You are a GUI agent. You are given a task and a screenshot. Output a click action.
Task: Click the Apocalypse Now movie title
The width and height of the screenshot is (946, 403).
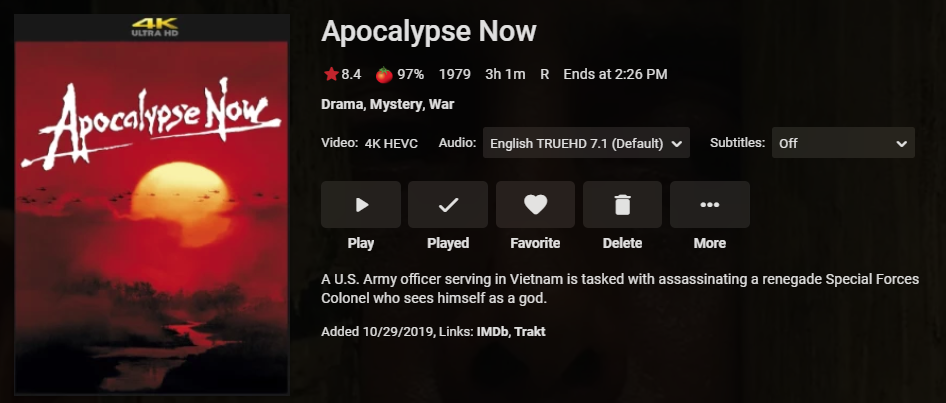point(428,31)
